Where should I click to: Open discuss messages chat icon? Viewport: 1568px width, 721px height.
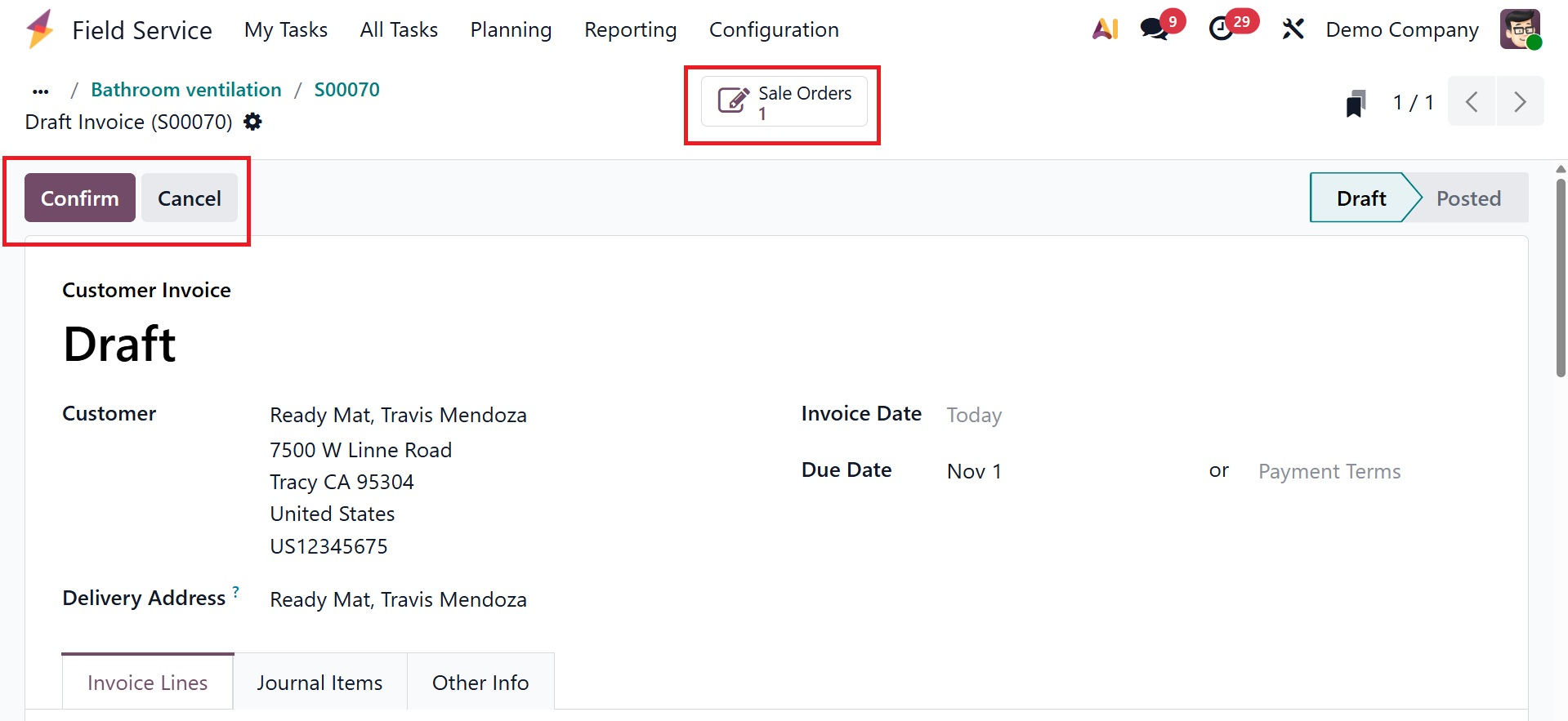point(1155,29)
